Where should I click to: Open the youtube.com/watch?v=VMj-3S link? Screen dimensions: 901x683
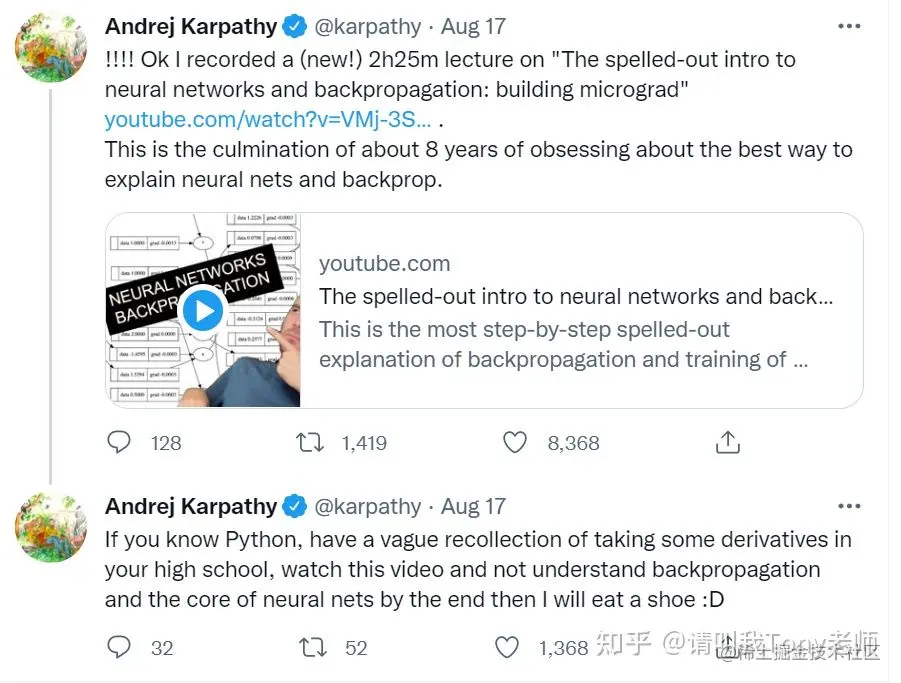coord(268,120)
